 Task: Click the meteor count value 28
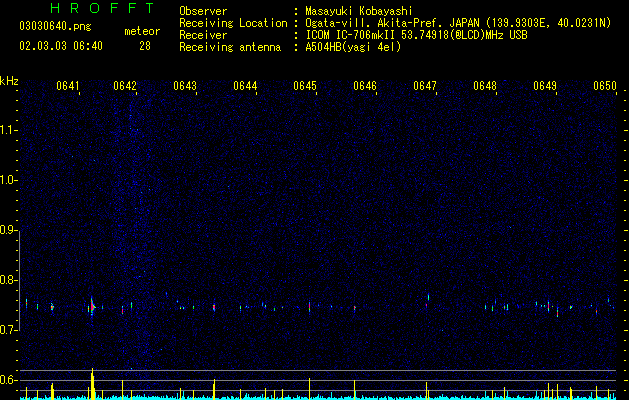tap(145, 46)
